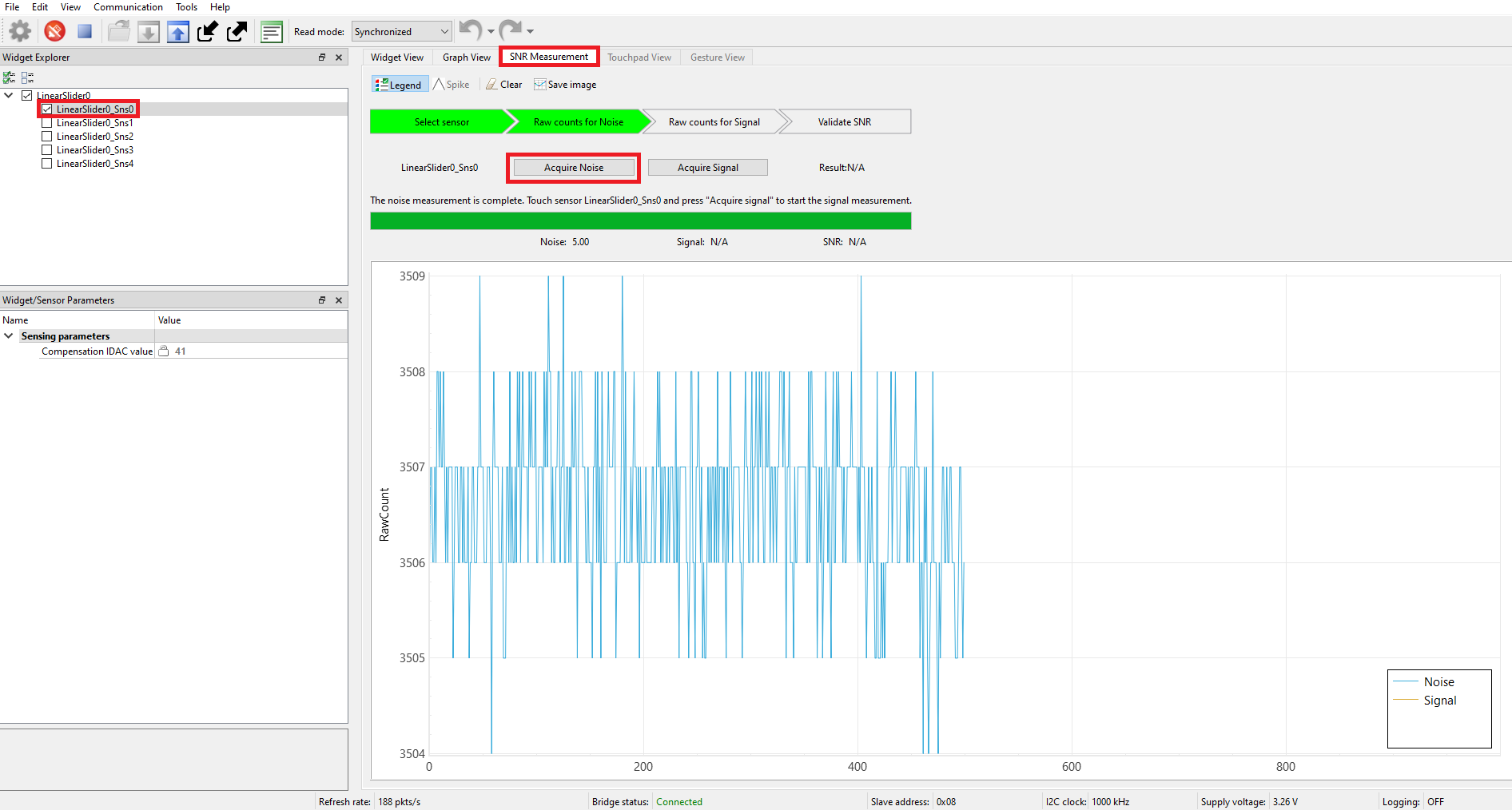Screen dimensions: 1512x810
Task: Open the Tools menu
Action: [186, 7]
